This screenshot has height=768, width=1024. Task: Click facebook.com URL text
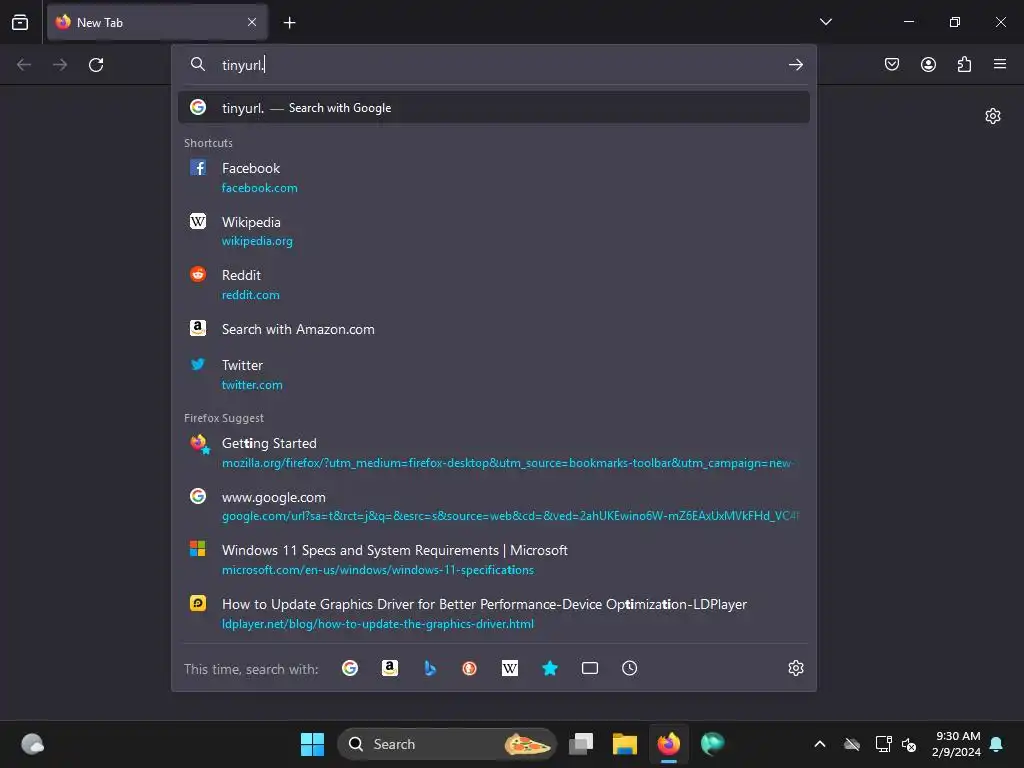pos(259,188)
